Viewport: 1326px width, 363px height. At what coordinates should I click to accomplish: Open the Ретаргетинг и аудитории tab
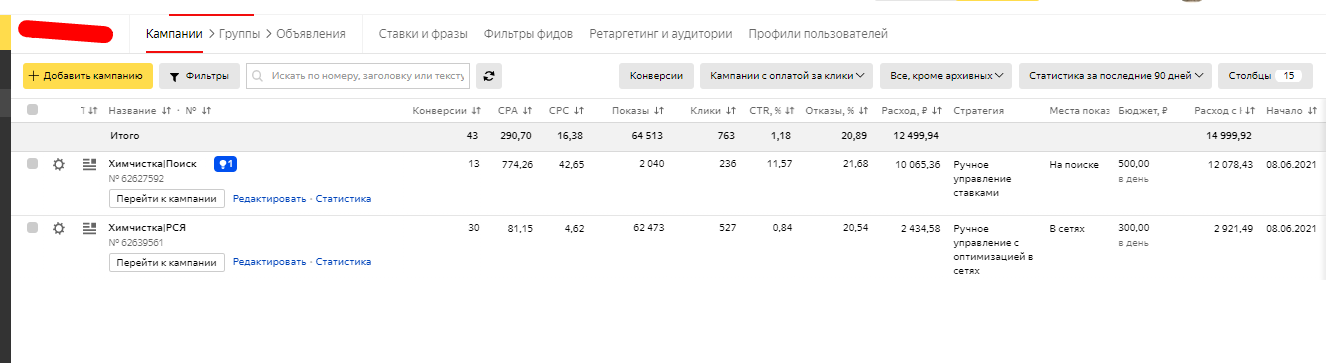[x=661, y=34]
